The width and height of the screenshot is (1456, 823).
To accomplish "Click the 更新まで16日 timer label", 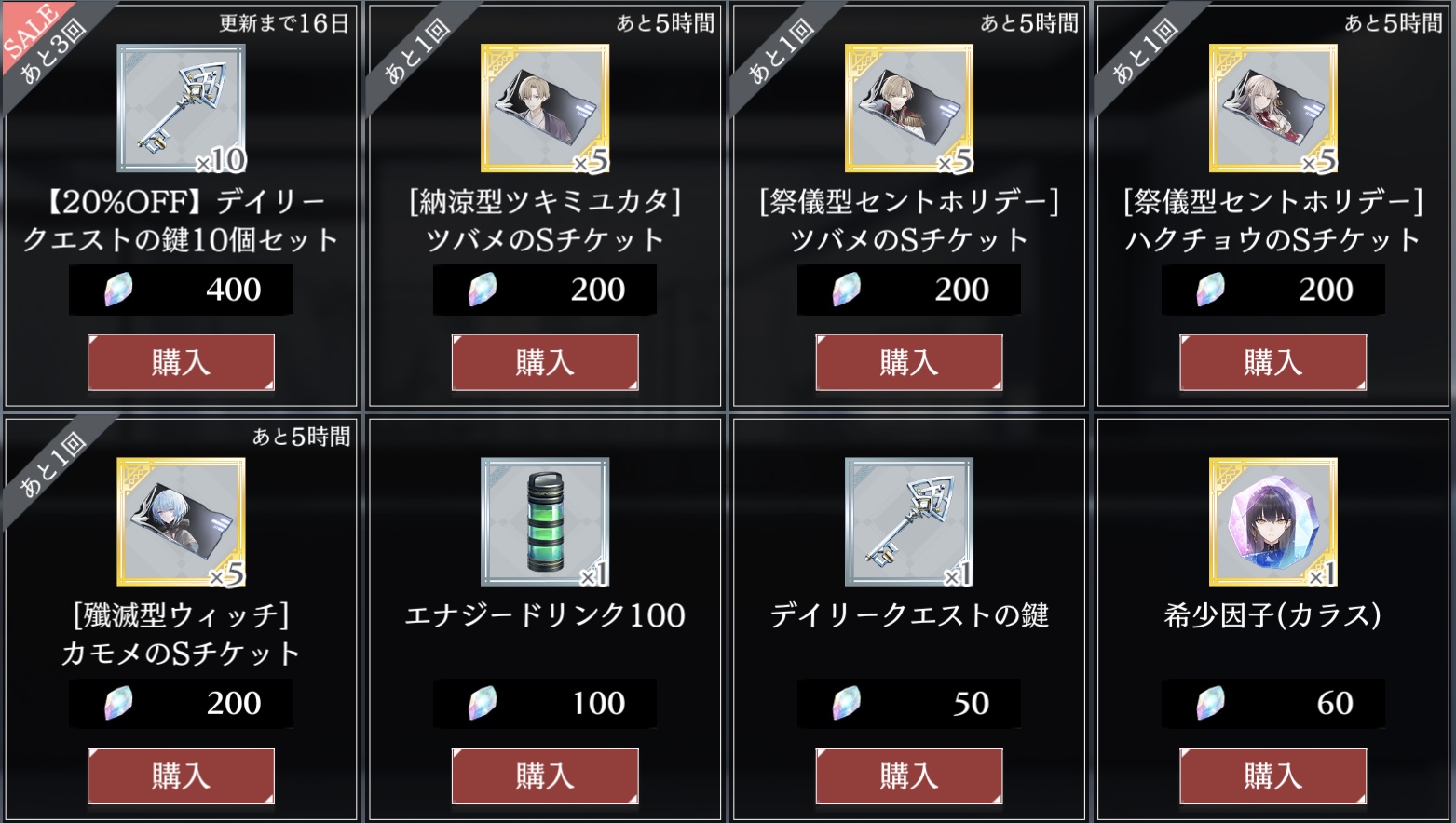I will [284, 23].
